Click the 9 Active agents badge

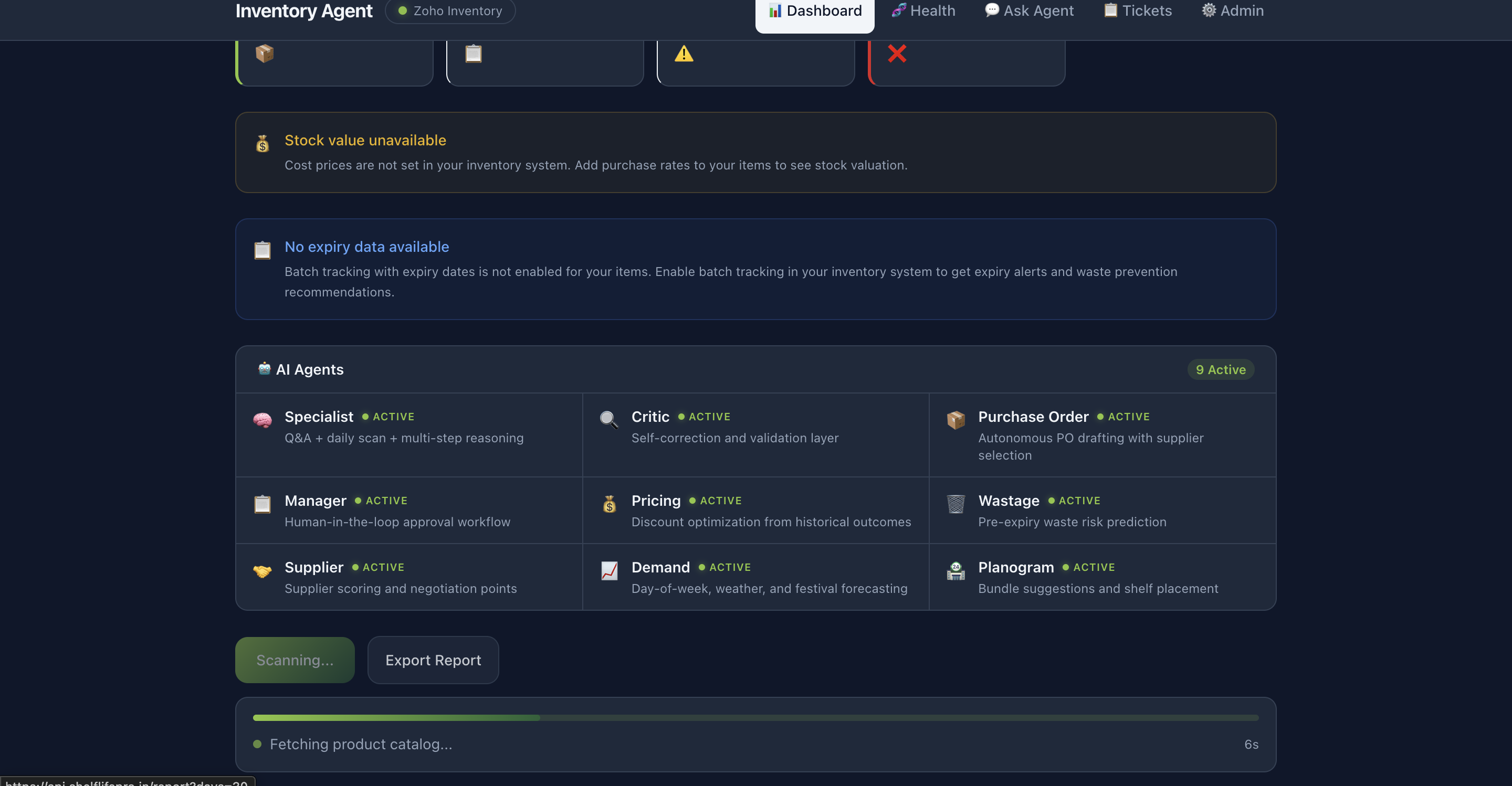[1220, 369]
